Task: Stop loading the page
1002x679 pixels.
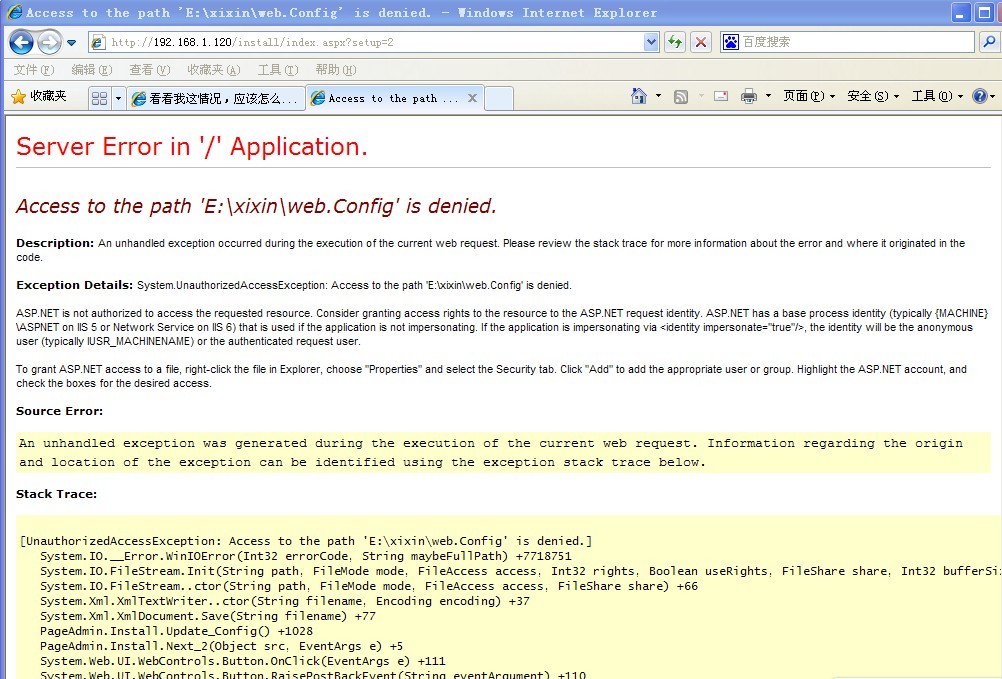Action: [x=701, y=42]
